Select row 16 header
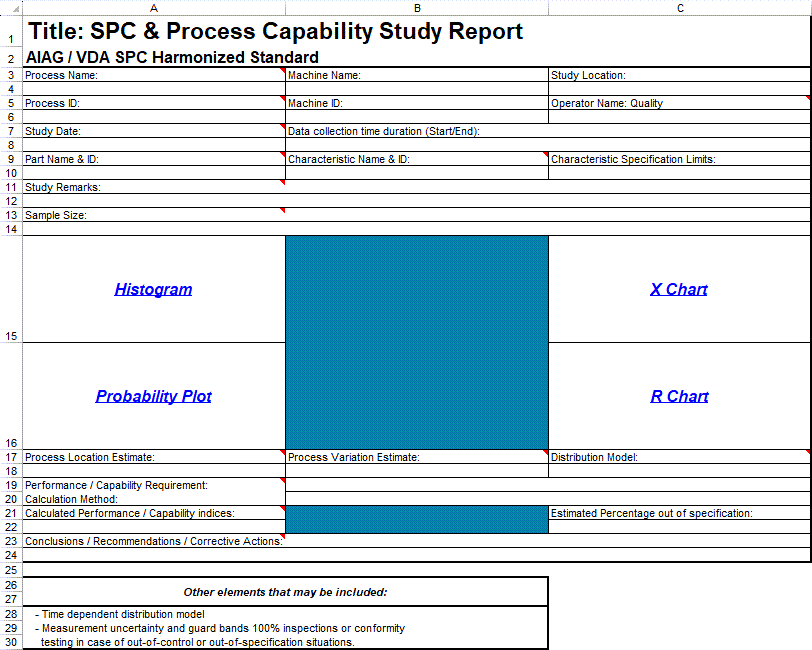This screenshot has width=812, height=650. [11, 396]
